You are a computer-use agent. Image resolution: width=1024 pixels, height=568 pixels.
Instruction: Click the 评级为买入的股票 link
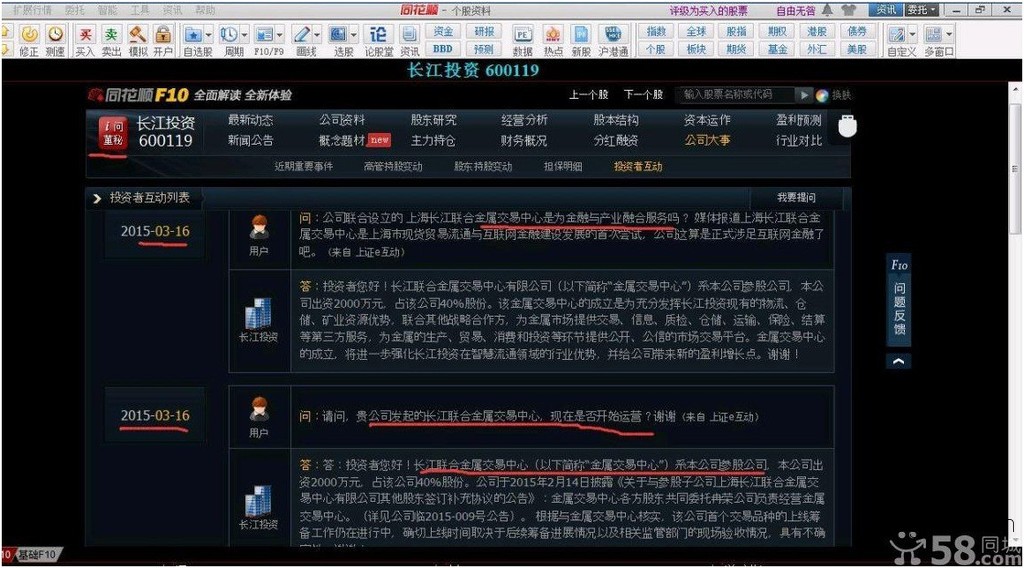pos(709,10)
